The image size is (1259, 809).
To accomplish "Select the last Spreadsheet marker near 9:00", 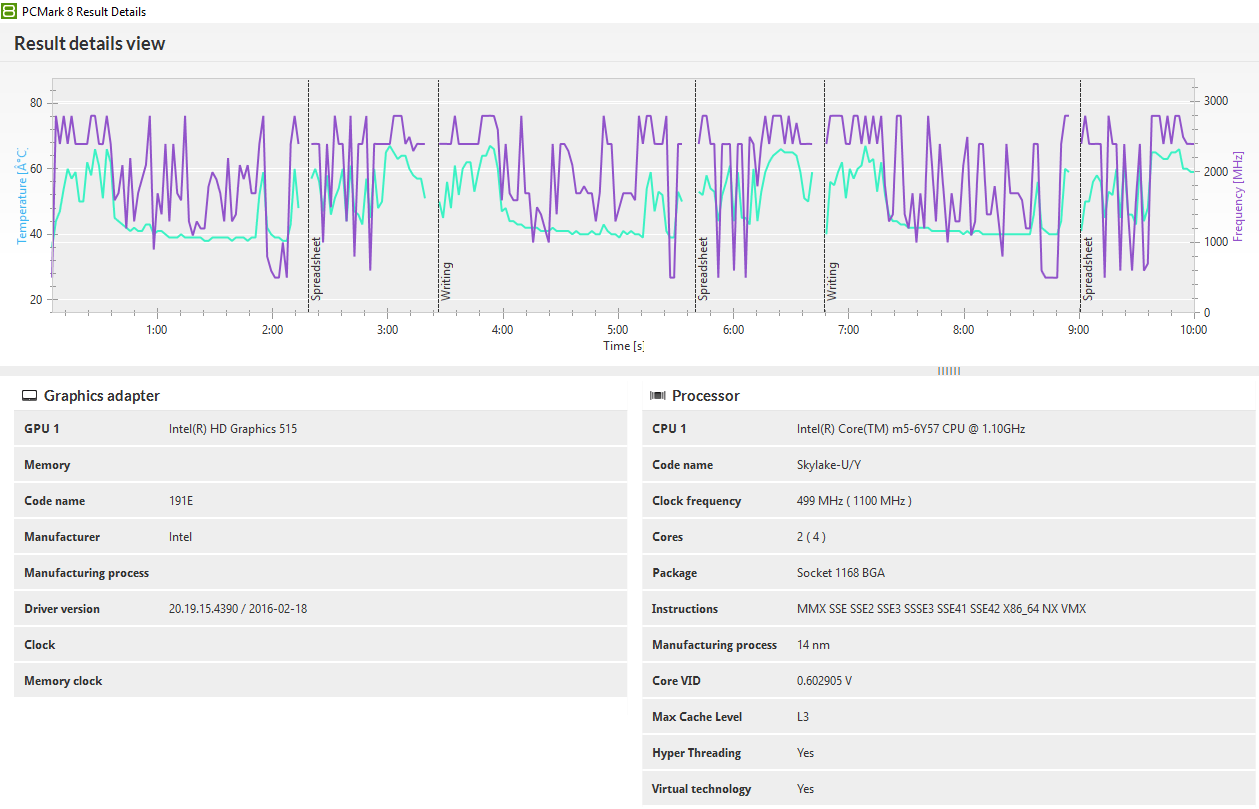I will (1088, 268).
